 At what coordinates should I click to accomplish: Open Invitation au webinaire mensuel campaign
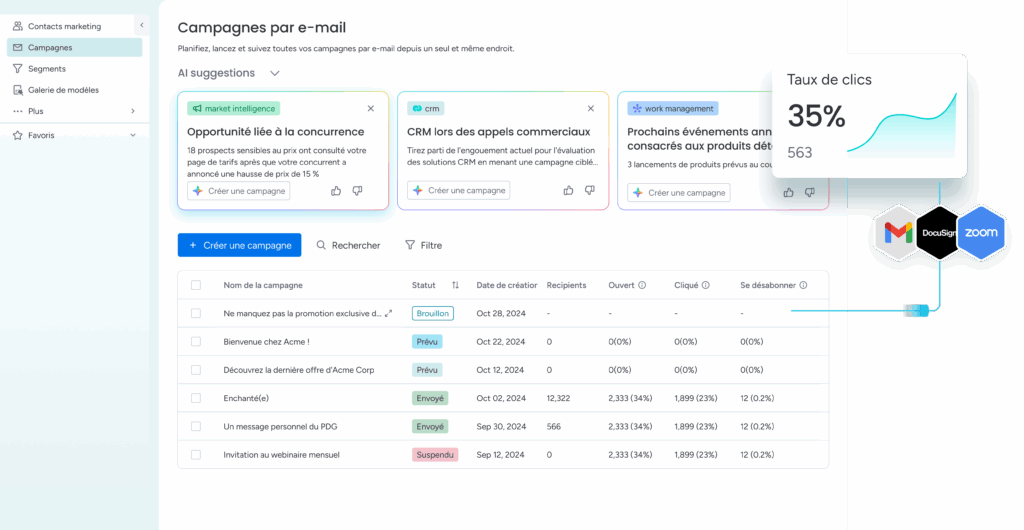click(281, 455)
